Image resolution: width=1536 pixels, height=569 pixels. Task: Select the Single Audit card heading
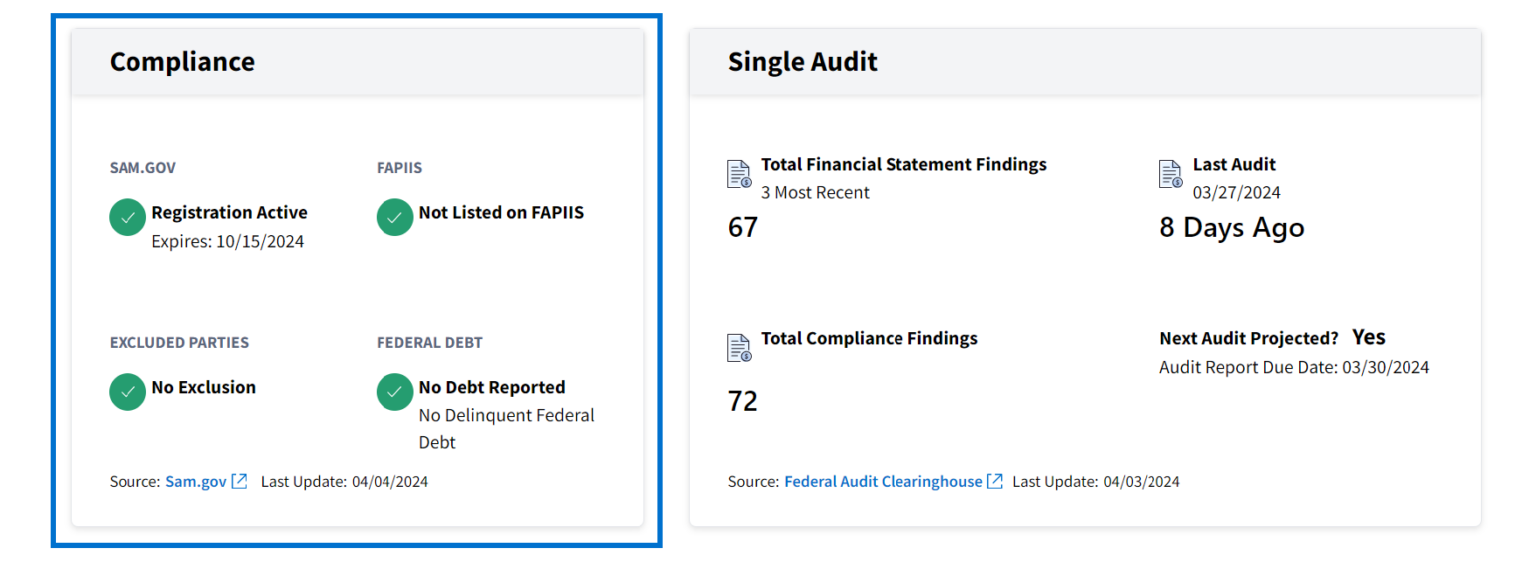click(x=802, y=62)
